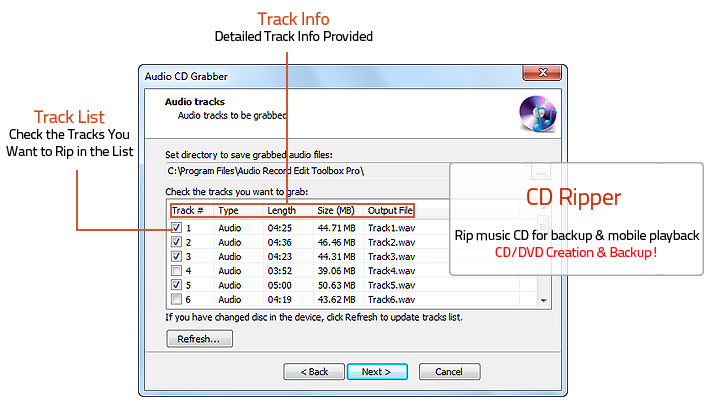The height and width of the screenshot is (408, 706).
Task: Select the Track2.wav output file cell
Action: click(x=391, y=242)
